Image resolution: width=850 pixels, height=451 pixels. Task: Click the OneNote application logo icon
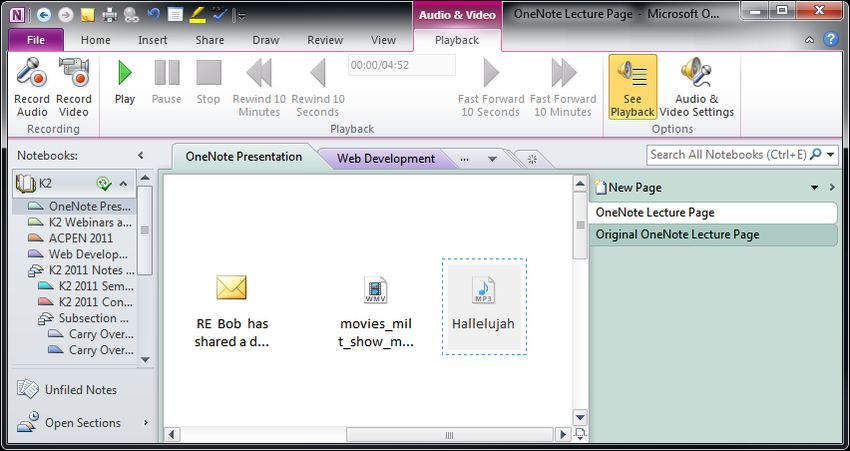(x=17, y=15)
